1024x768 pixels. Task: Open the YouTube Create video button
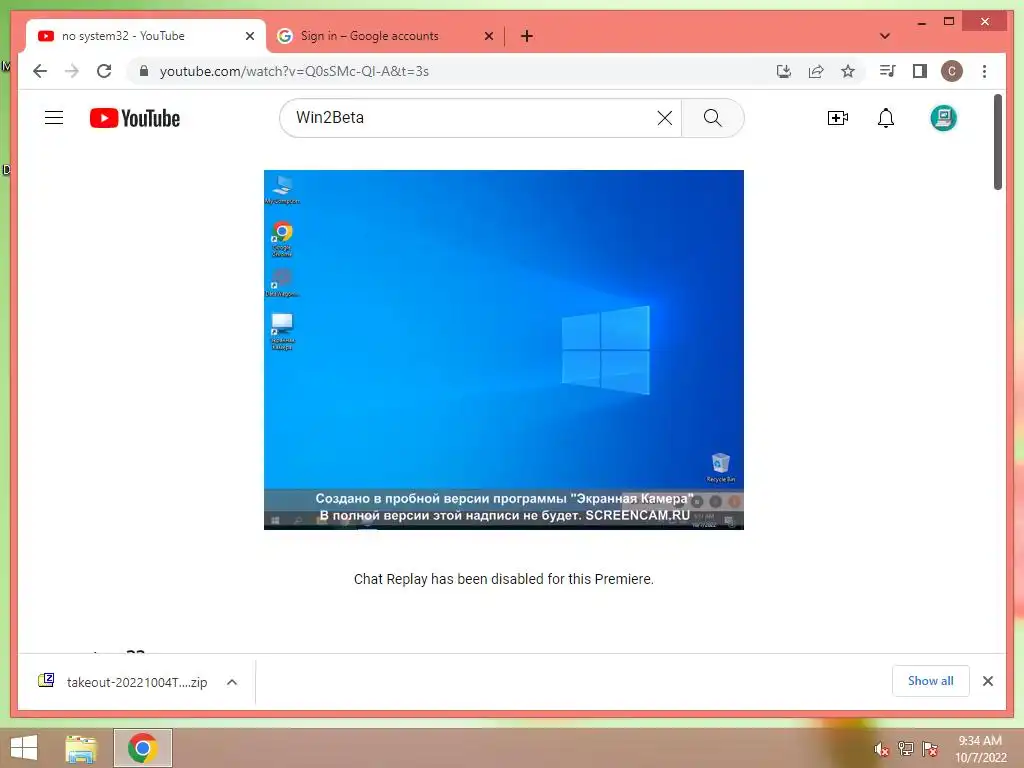coord(837,118)
